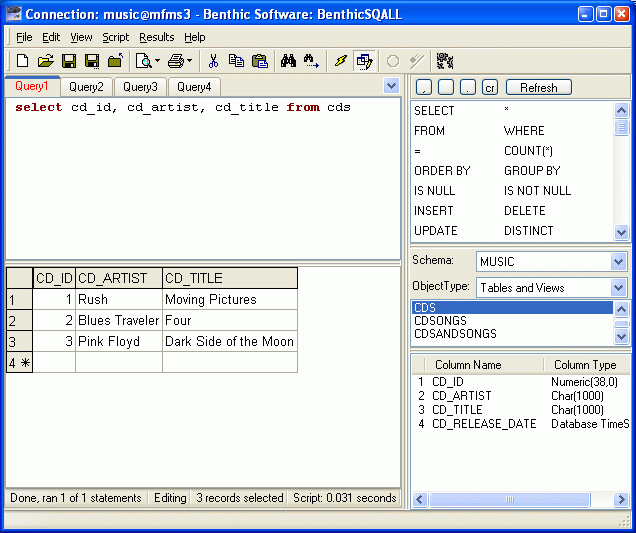Click the printer icon

pos(176,61)
